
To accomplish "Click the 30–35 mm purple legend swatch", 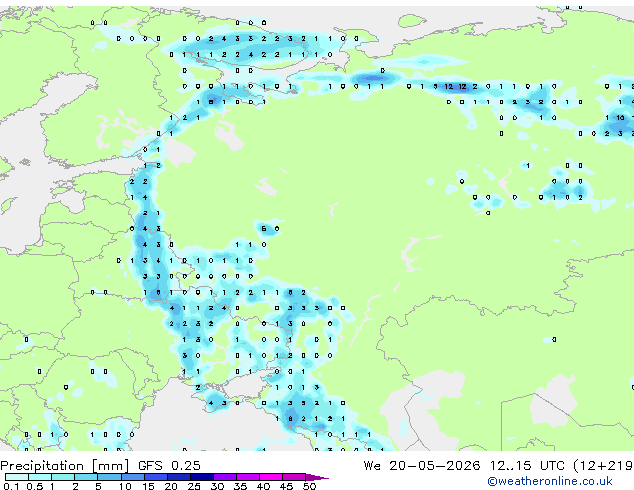I will click(x=224, y=477).
